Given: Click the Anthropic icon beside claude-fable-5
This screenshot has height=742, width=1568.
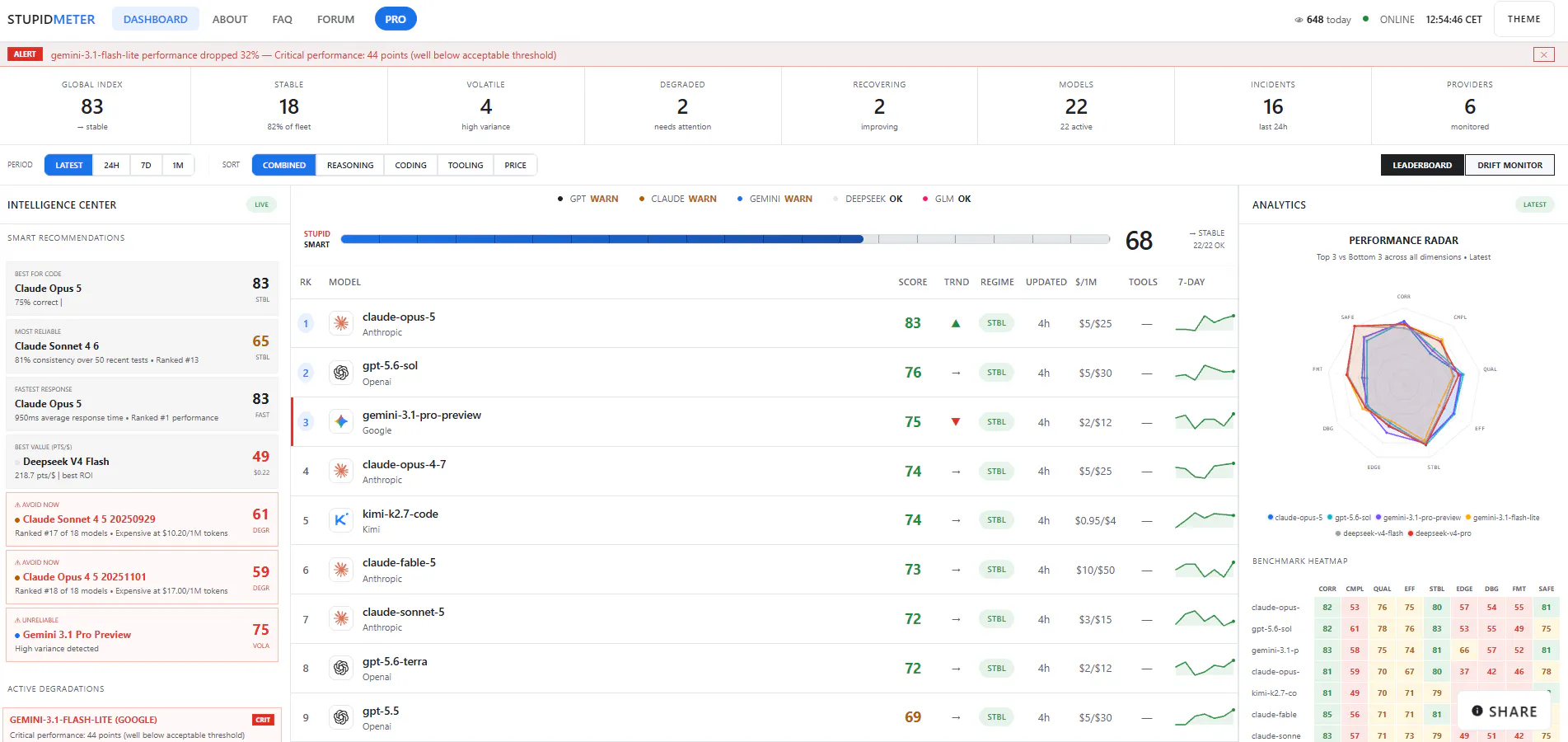Looking at the screenshot, I should click(x=341, y=570).
